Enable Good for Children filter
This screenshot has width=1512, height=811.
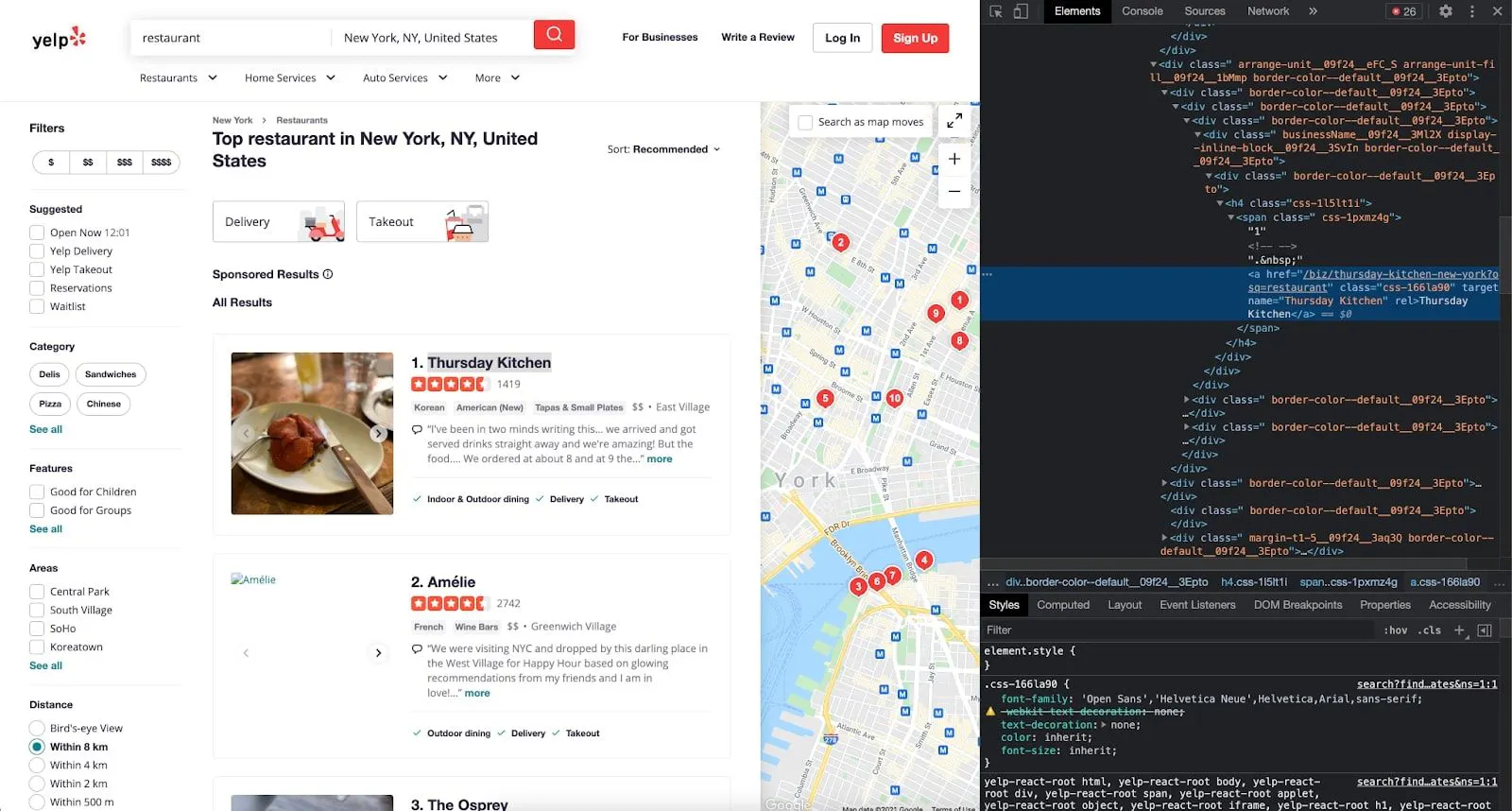tap(37, 492)
